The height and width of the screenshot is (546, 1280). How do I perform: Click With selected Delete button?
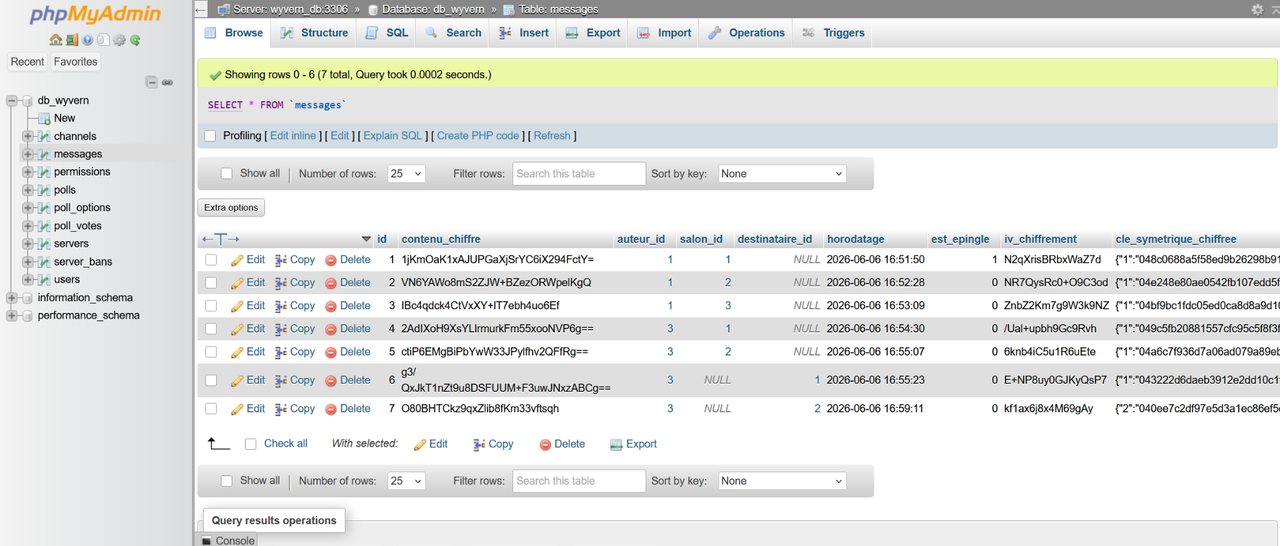562,444
